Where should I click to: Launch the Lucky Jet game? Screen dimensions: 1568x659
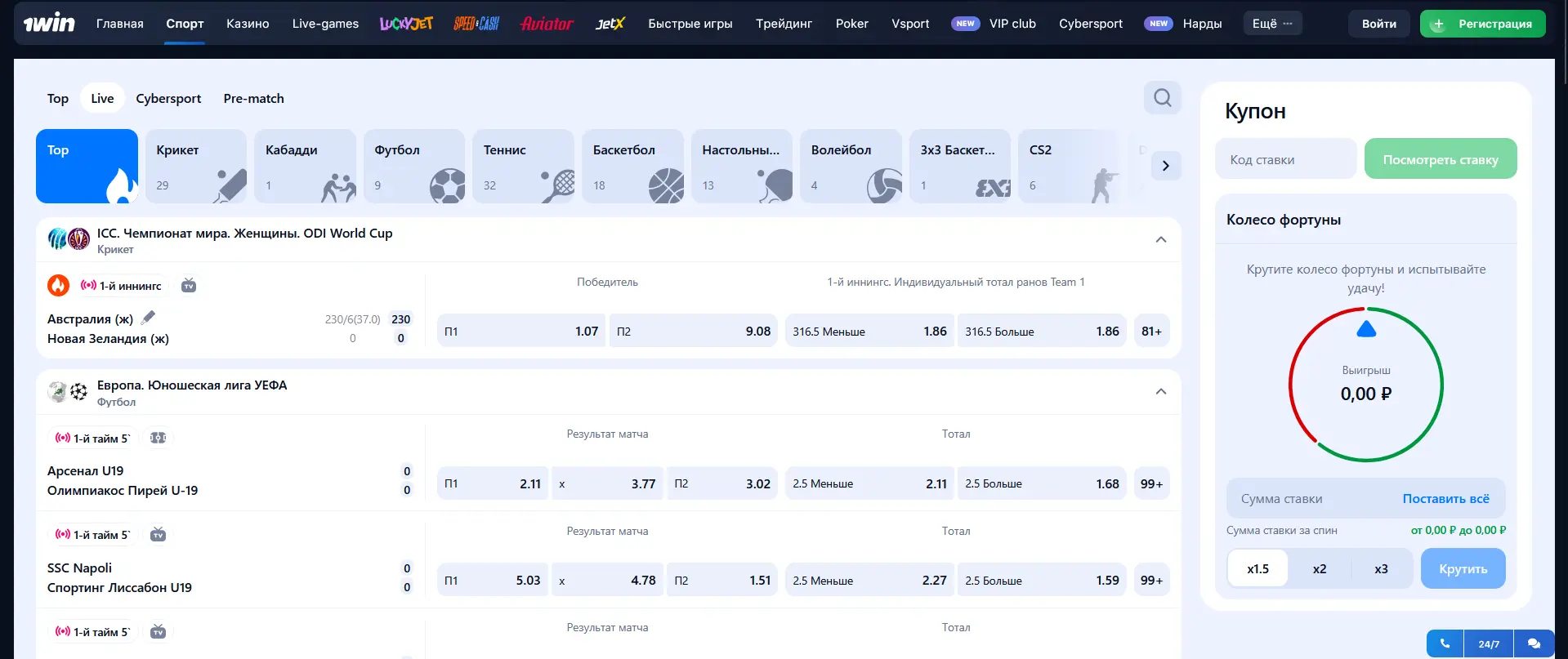(406, 24)
